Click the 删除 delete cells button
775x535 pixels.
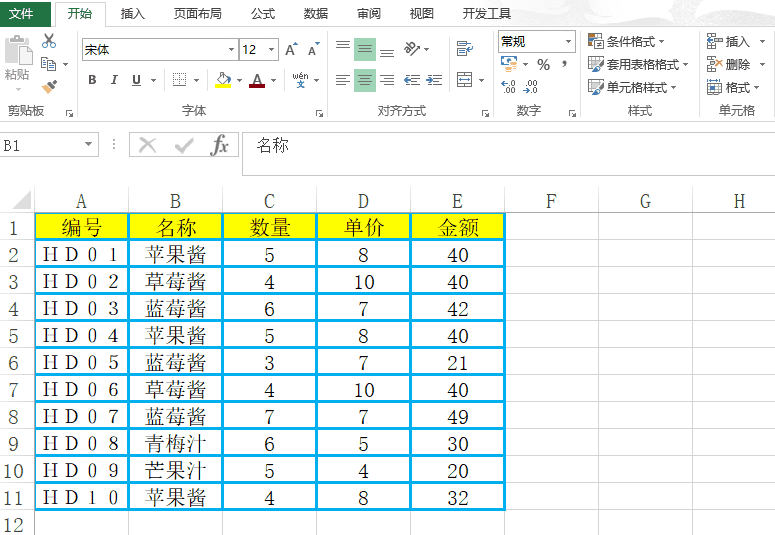(x=729, y=64)
